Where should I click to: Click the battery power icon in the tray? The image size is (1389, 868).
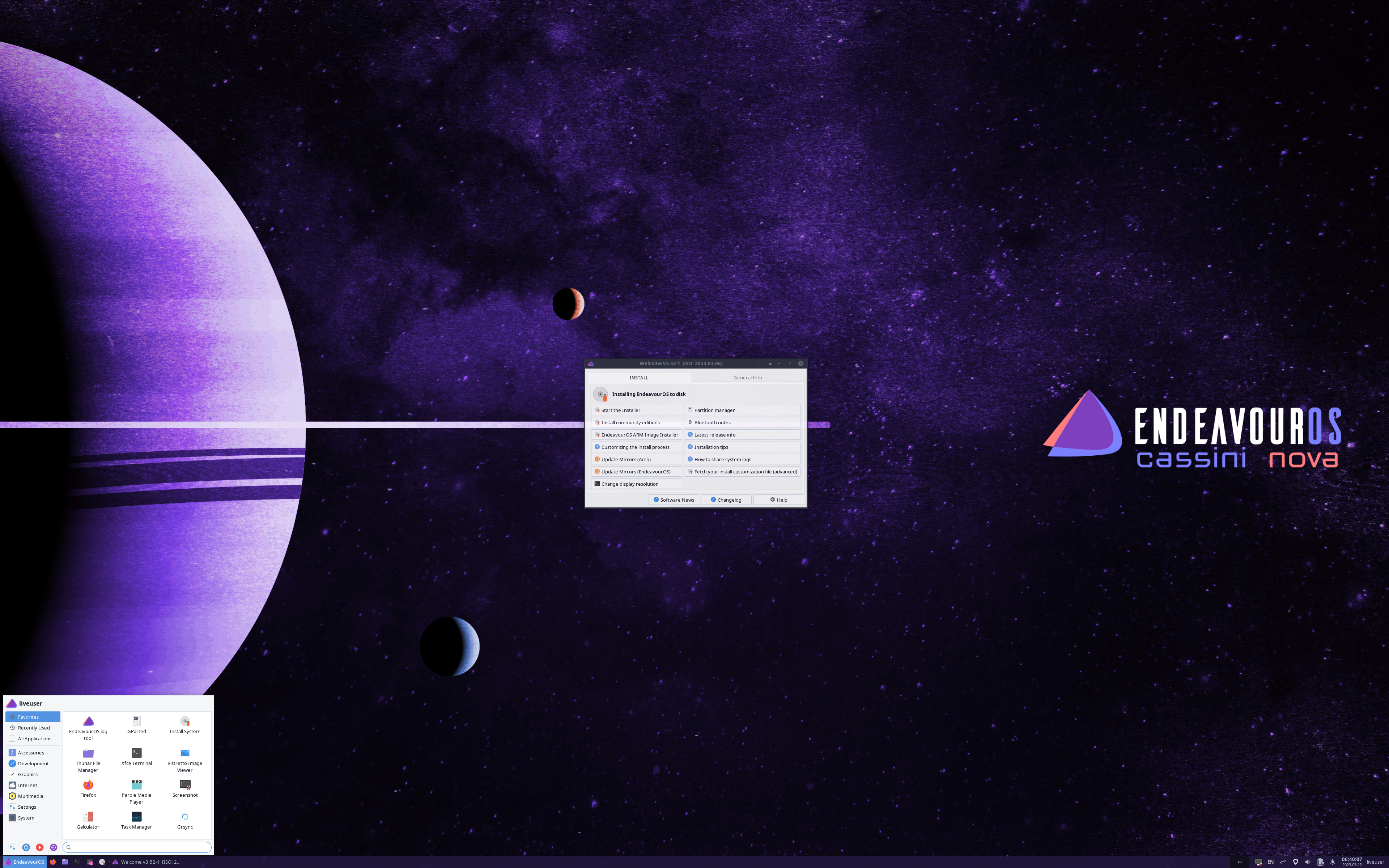(1320, 862)
